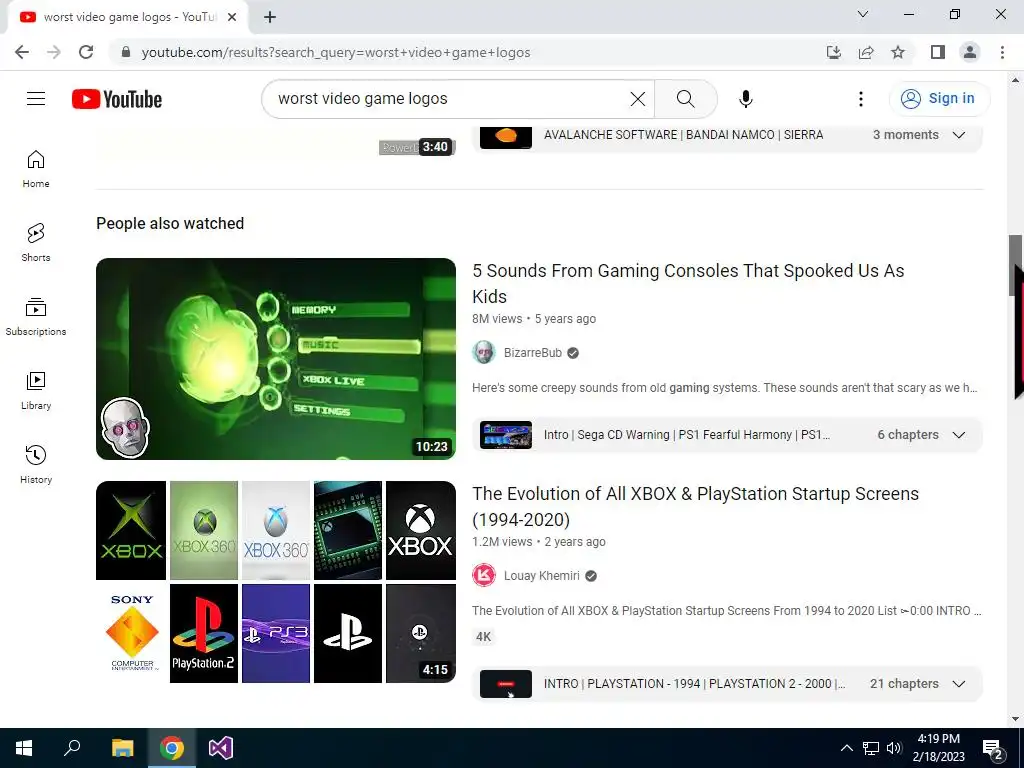Image resolution: width=1024 pixels, height=768 pixels.
Task: Click the 4K badge
Action: [x=483, y=637]
